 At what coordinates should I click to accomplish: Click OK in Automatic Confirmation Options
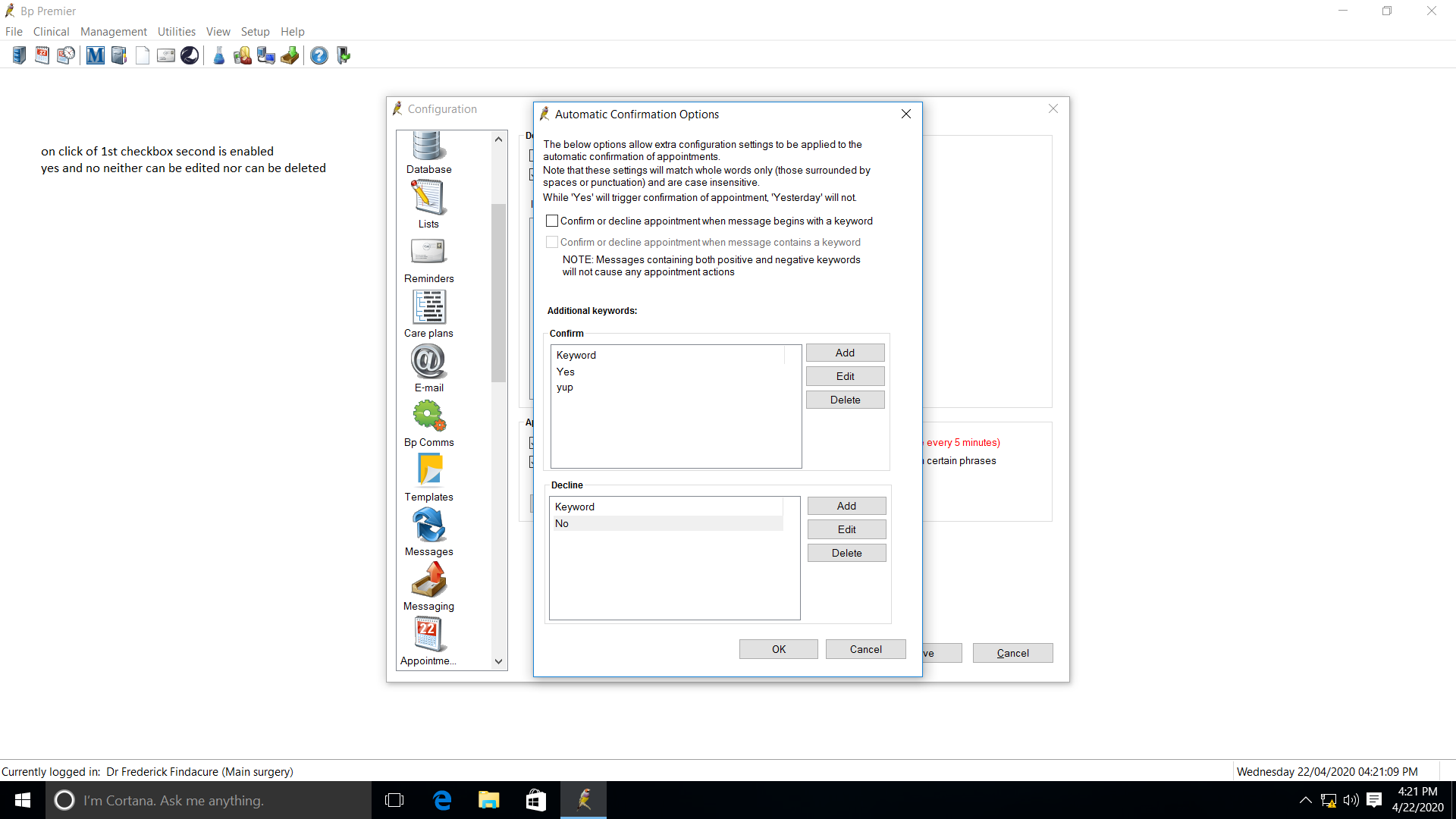778,649
